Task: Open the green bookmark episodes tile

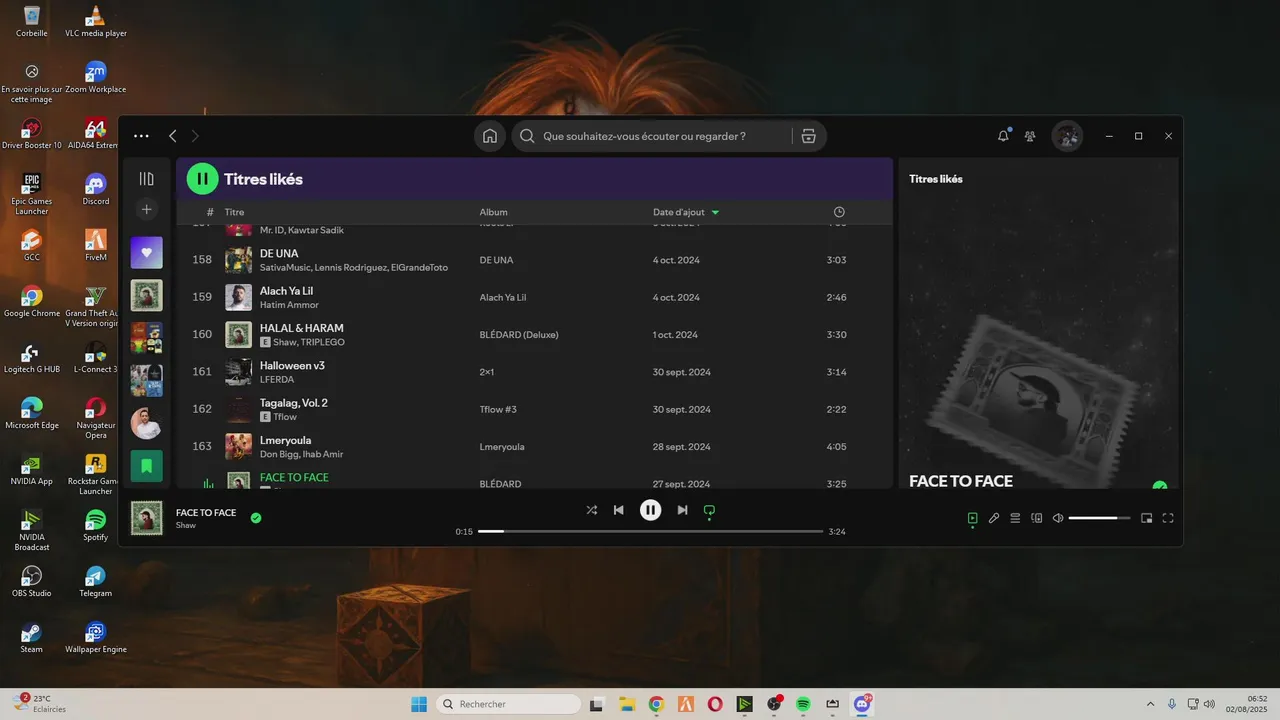Action: pos(146,466)
